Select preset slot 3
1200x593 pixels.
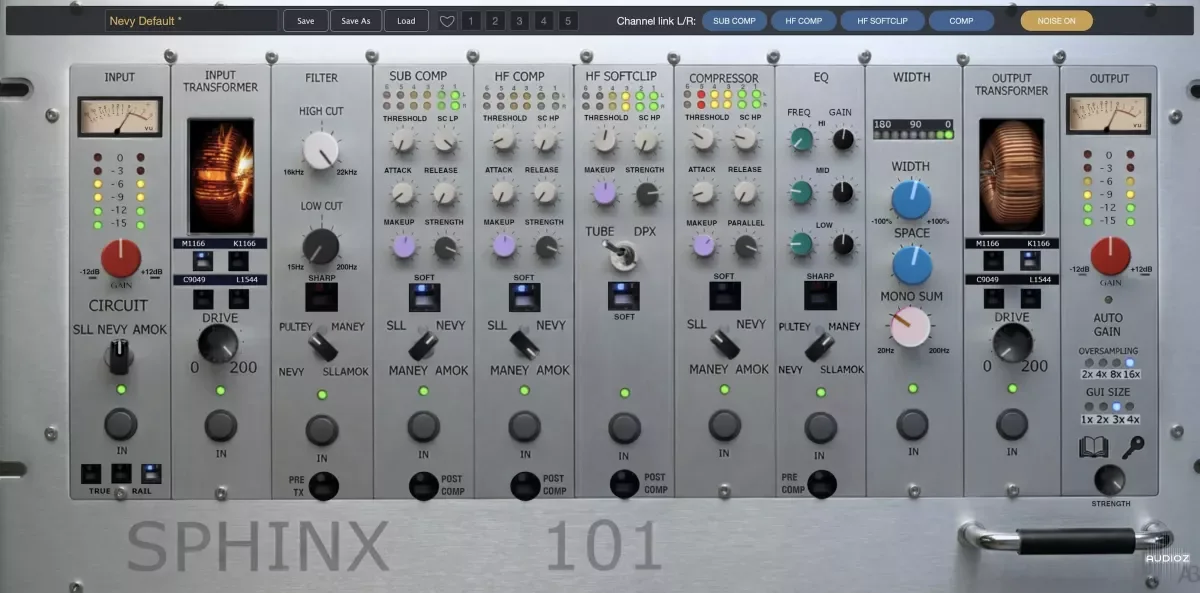tap(520, 21)
